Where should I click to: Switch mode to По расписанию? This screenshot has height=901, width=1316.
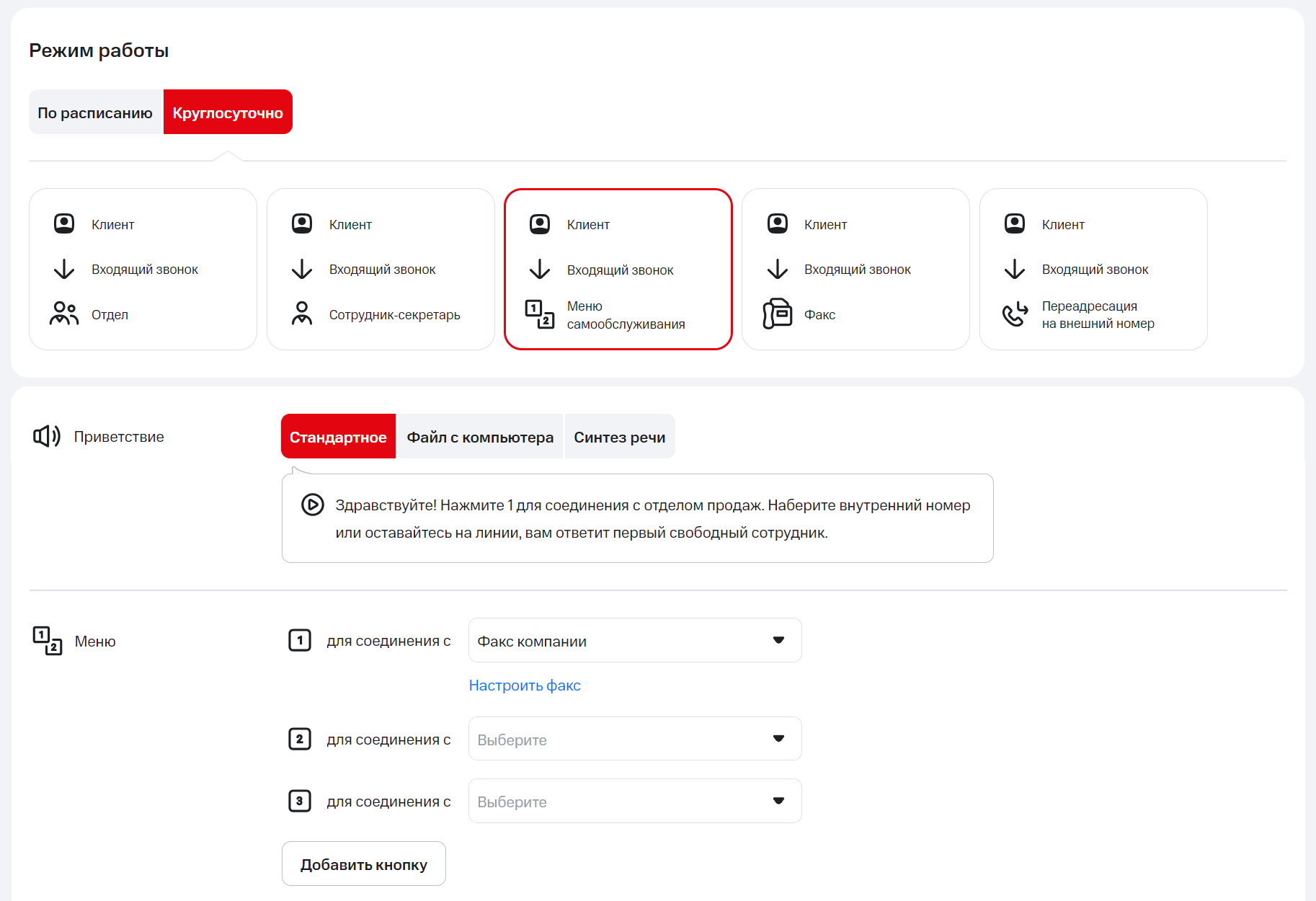95,112
